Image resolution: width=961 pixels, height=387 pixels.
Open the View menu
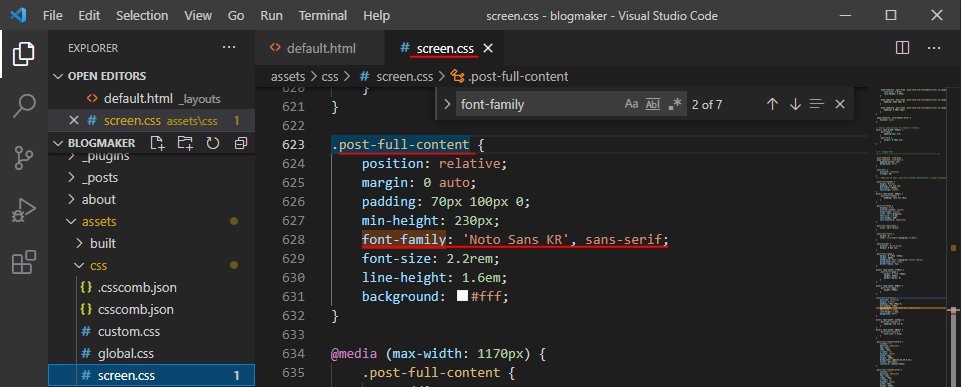tap(198, 15)
